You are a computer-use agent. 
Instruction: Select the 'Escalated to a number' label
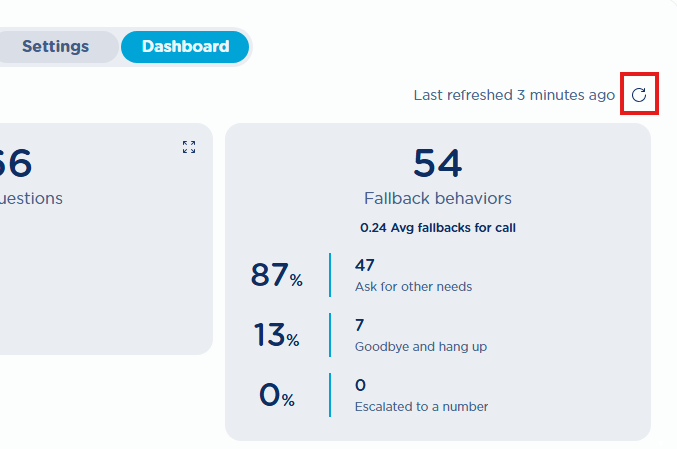click(x=421, y=407)
